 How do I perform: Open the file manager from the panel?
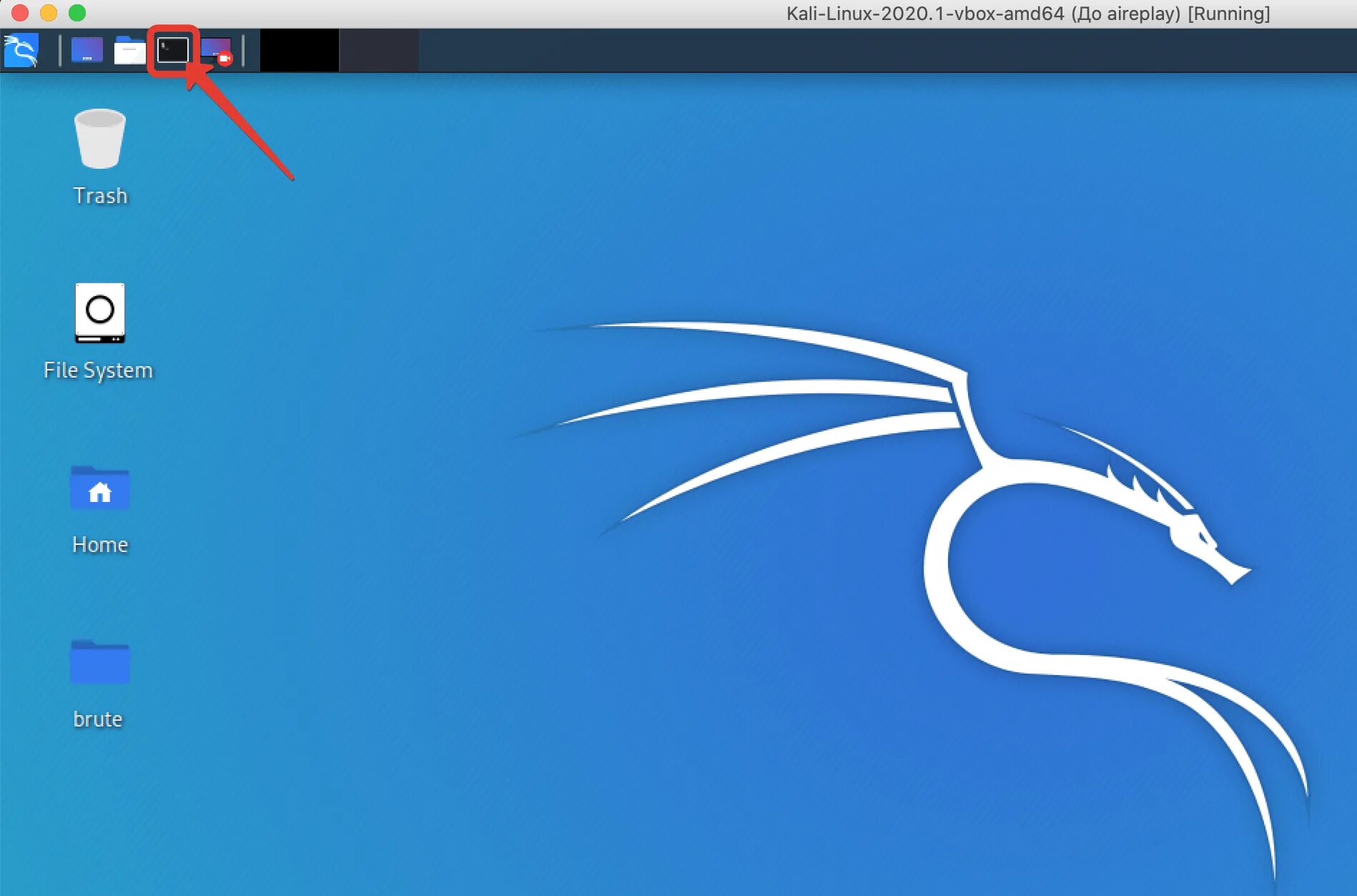pyautogui.click(x=129, y=50)
